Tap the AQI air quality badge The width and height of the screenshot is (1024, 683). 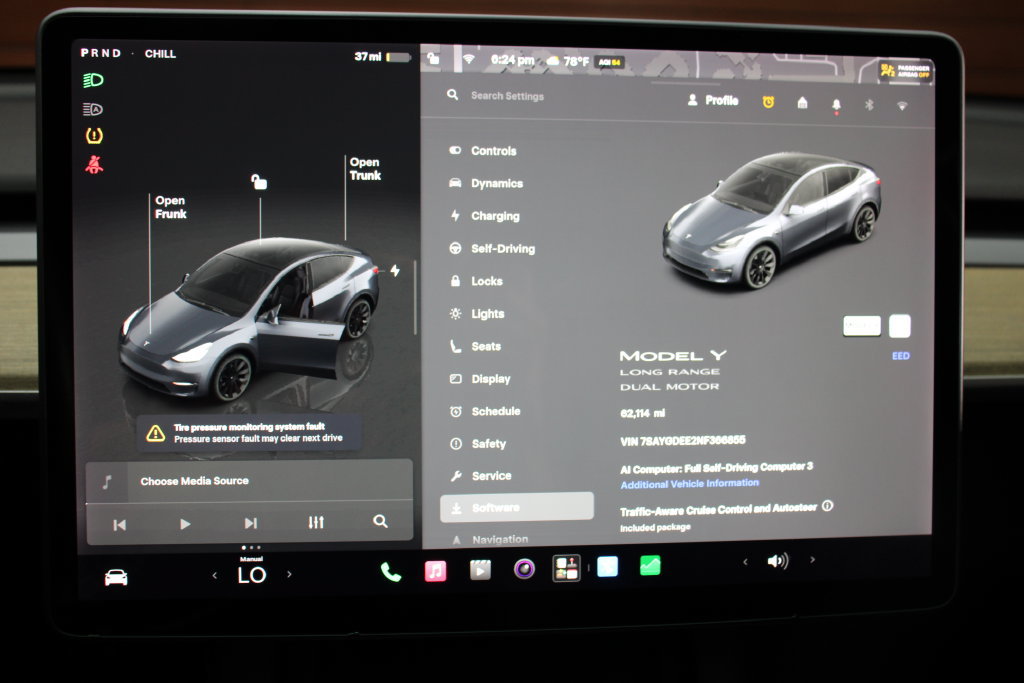click(x=610, y=62)
